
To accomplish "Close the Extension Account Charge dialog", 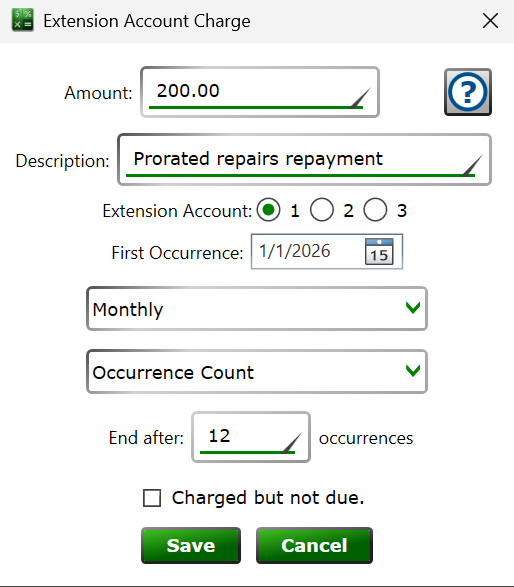I will (490, 21).
